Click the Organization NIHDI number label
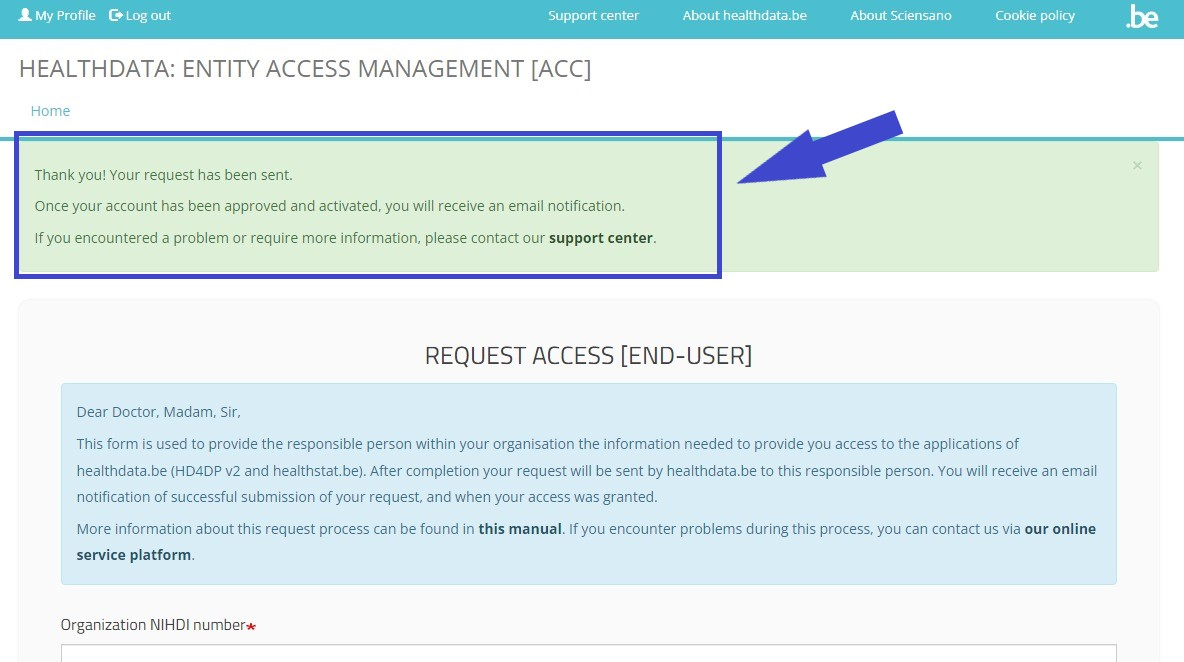 (x=152, y=625)
